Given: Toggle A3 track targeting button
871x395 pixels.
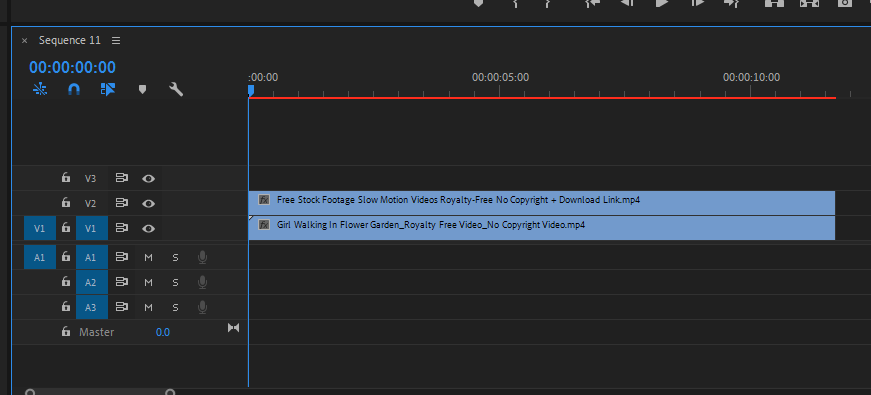Looking at the screenshot, I should click(92, 307).
